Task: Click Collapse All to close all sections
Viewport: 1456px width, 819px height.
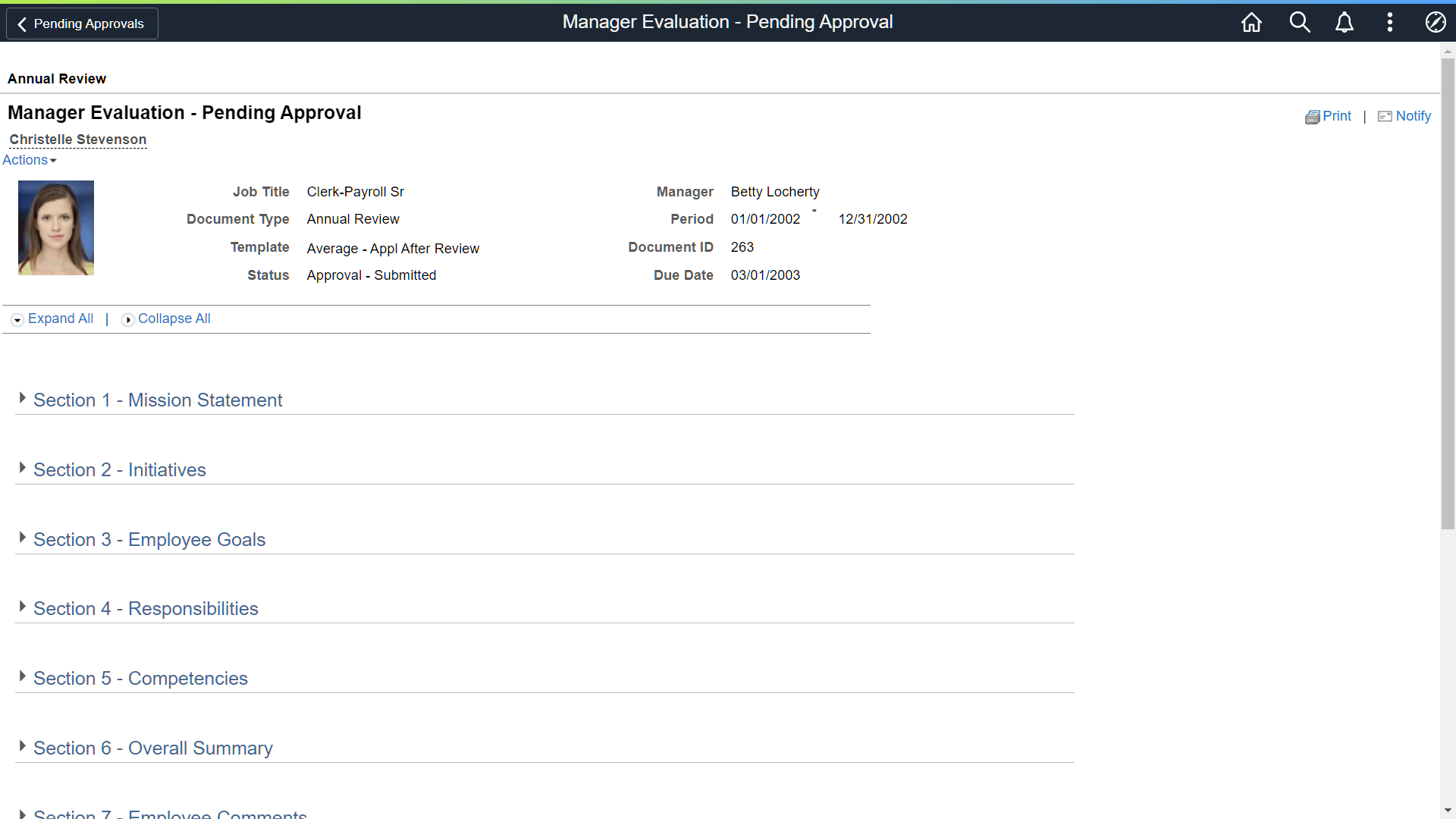Action: pyautogui.click(x=174, y=318)
